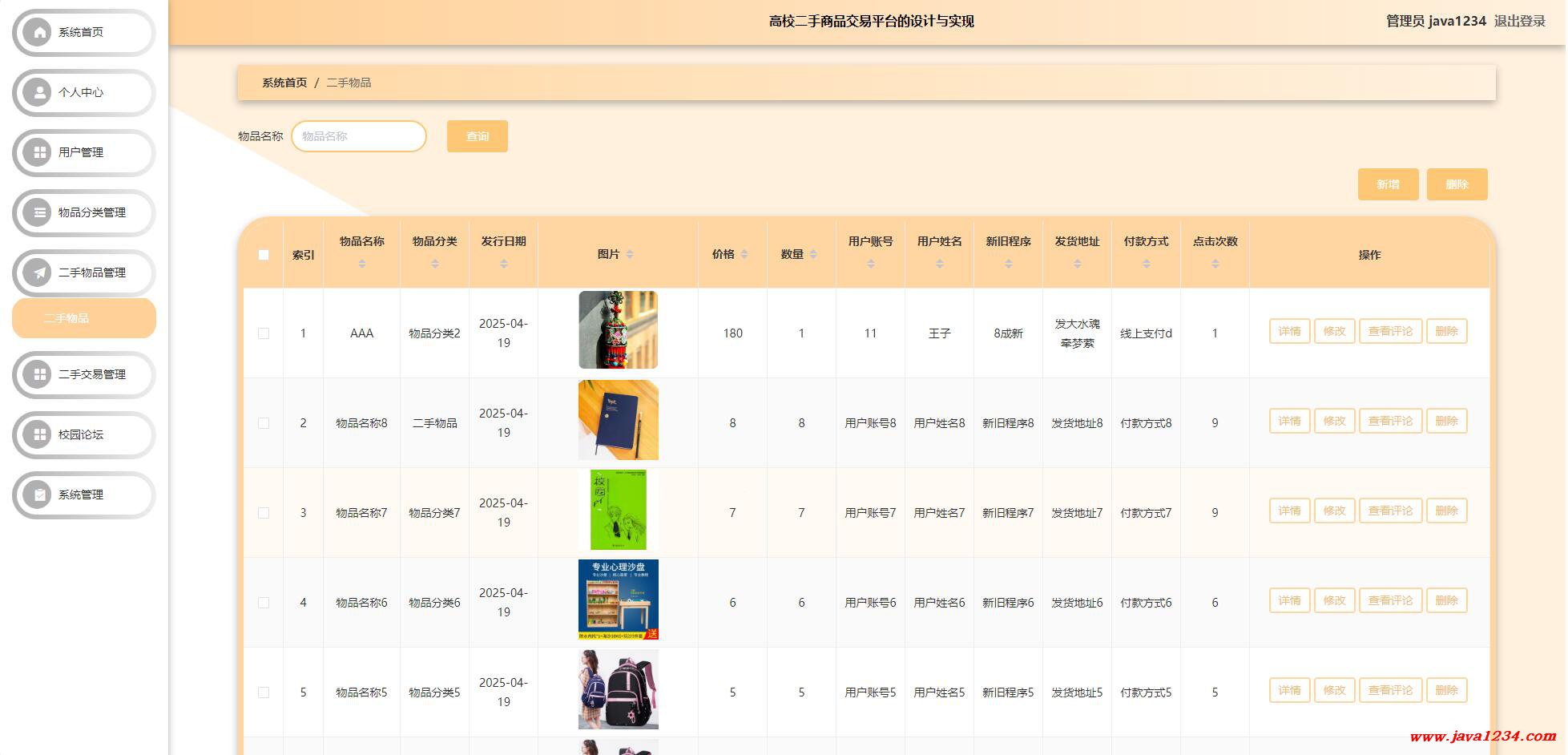Screen dimensions: 1568x755
Task: Click the 线上支付d cell
Action: [x=1147, y=333]
